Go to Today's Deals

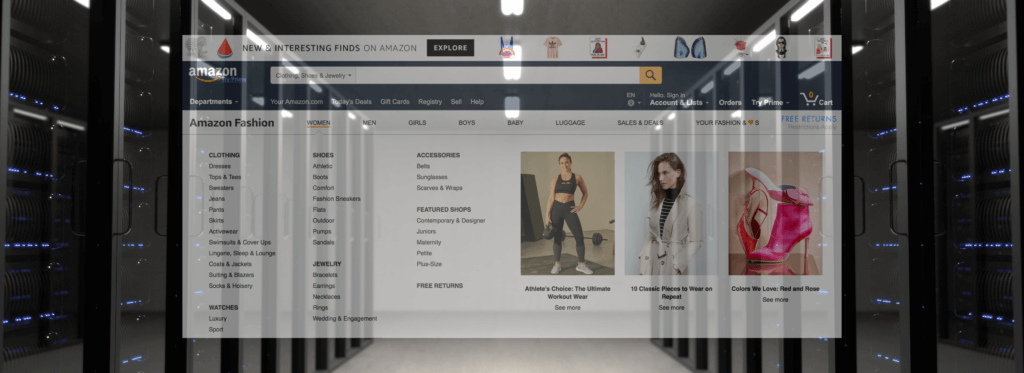coord(351,102)
